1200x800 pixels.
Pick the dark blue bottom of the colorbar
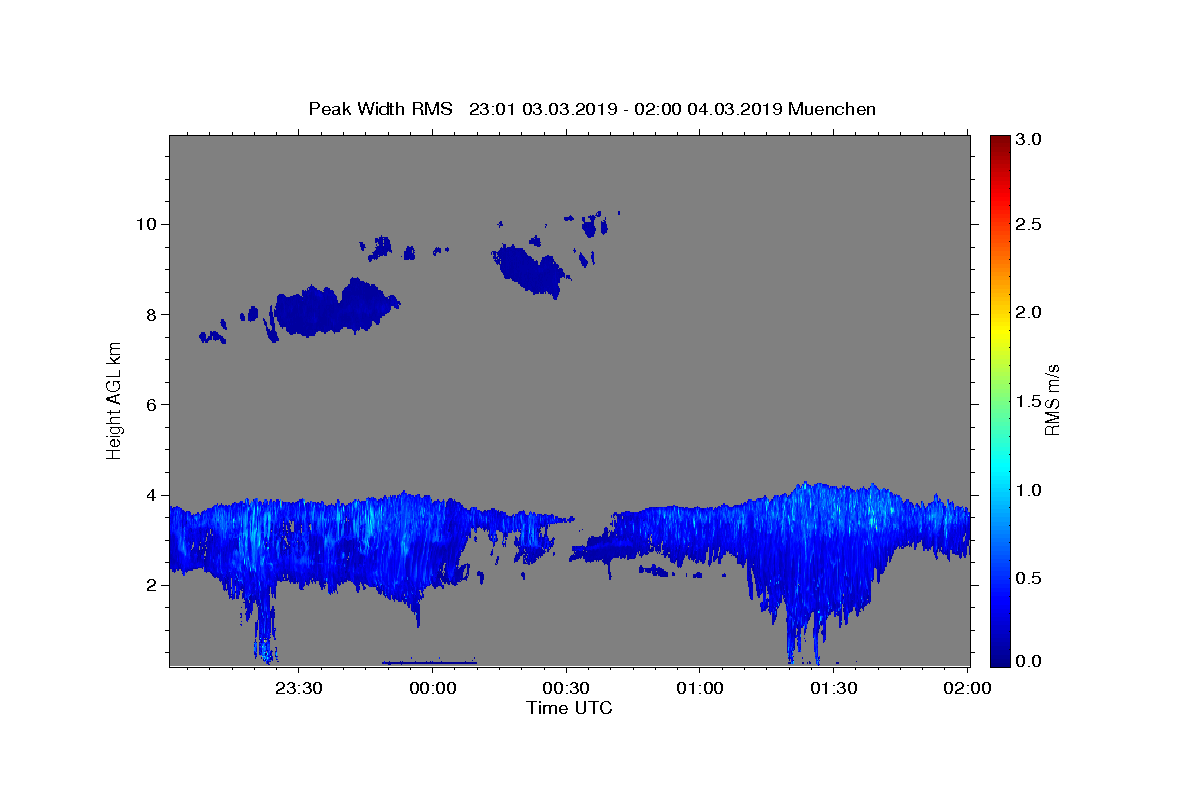pyautogui.click(x=999, y=658)
